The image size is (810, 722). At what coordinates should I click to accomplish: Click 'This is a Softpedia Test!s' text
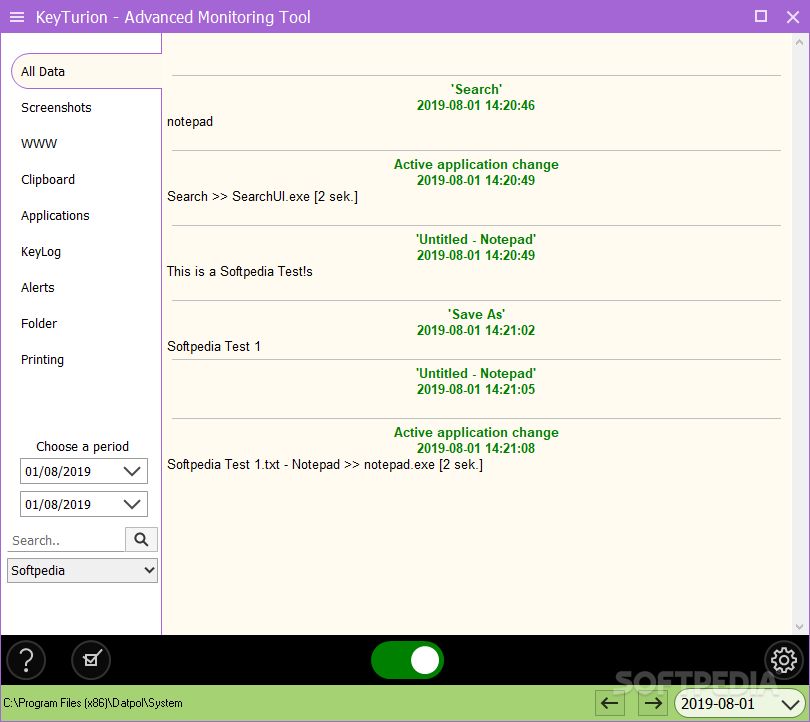pyautogui.click(x=240, y=272)
